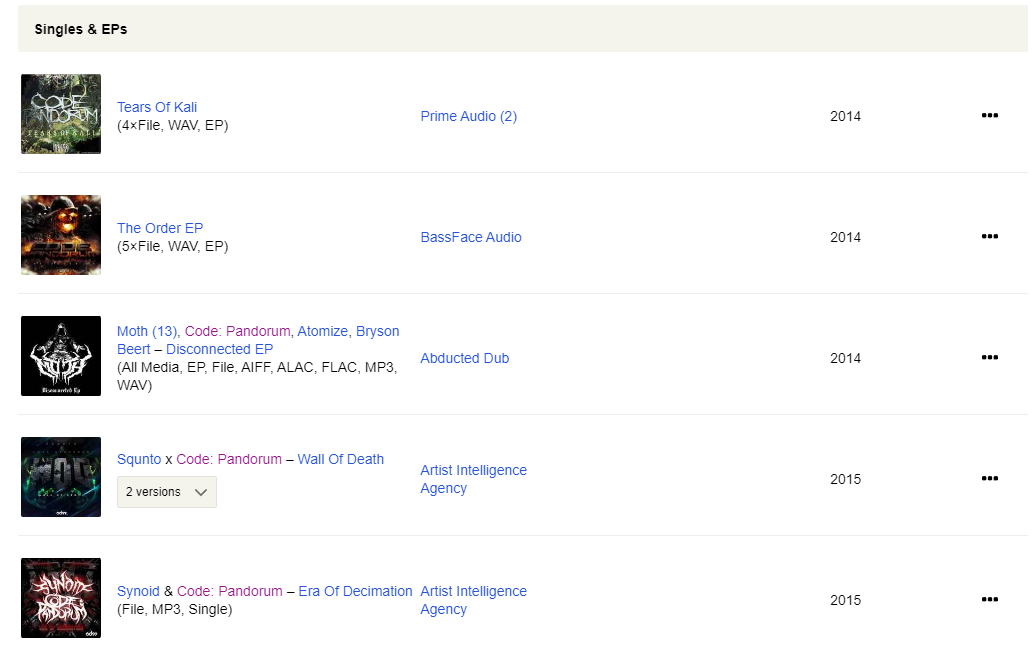This screenshot has width=1036, height=648.
Task: View Wall Of Death cover art
Action: point(61,477)
